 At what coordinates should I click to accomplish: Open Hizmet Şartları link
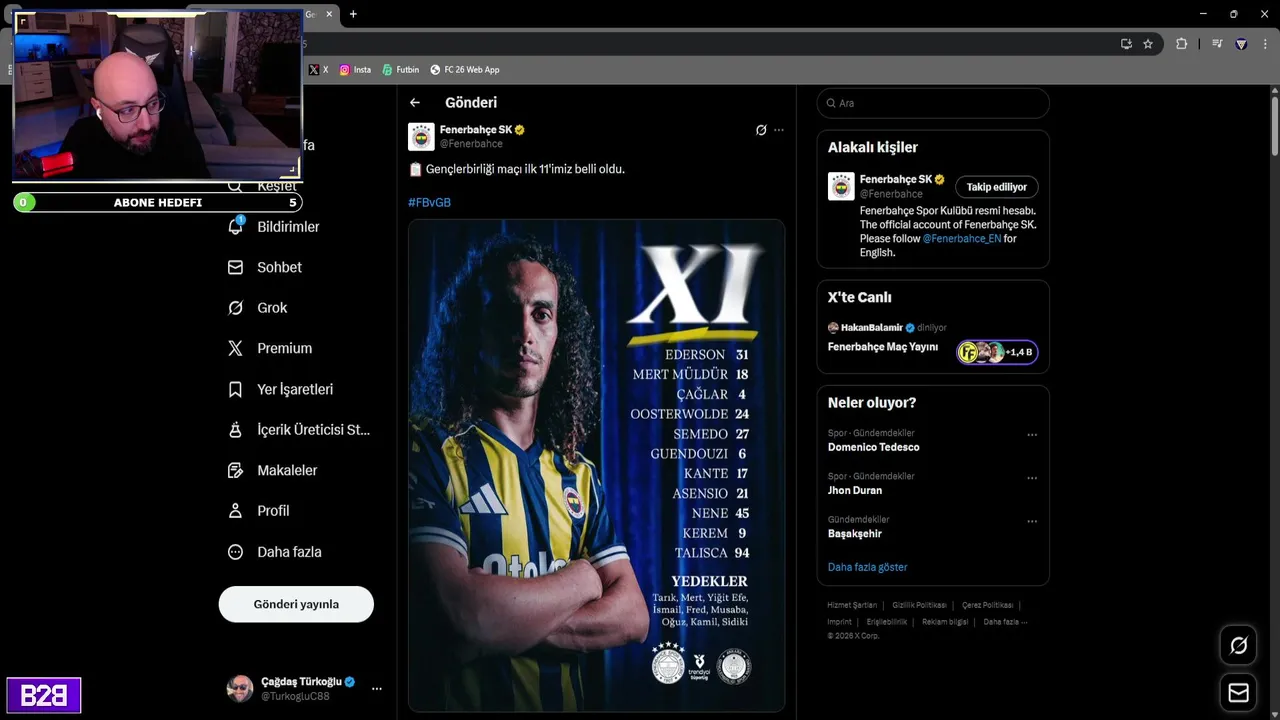coord(852,605)
